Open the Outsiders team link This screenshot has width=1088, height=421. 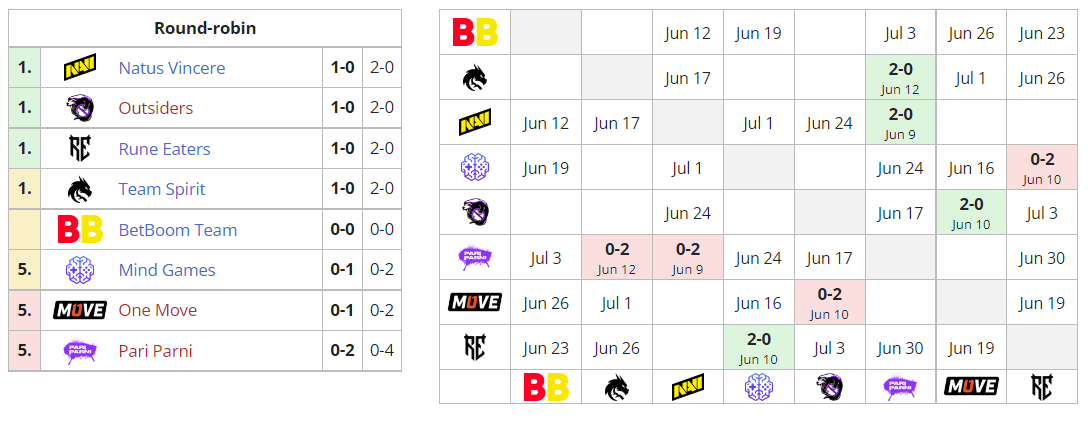(x=155, y=108)
